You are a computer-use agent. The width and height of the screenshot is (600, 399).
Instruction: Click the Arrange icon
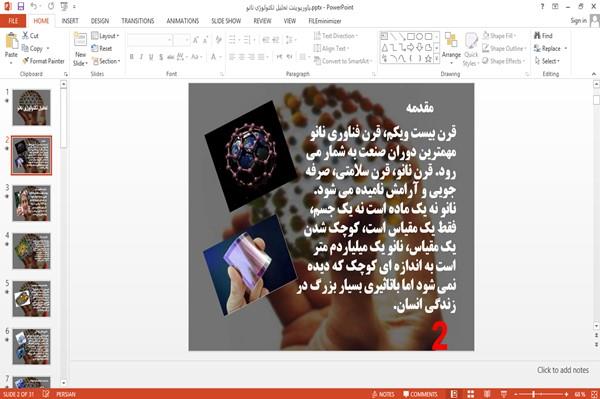point(451,40)
